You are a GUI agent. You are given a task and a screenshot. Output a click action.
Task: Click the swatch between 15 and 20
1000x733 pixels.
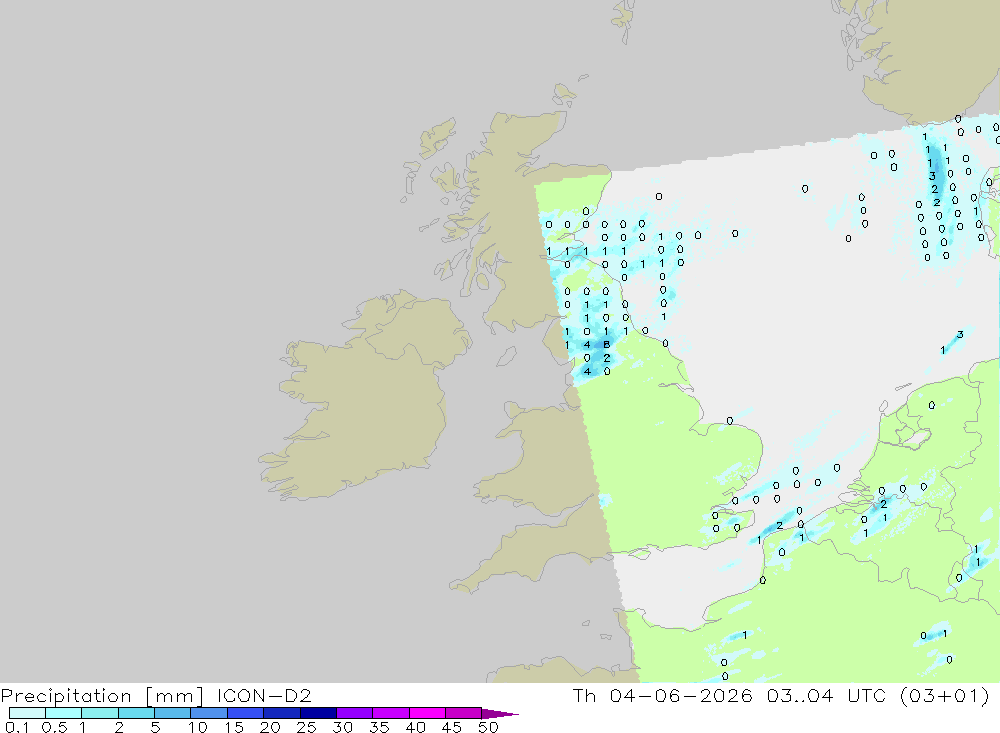click(x=245, y=713)
